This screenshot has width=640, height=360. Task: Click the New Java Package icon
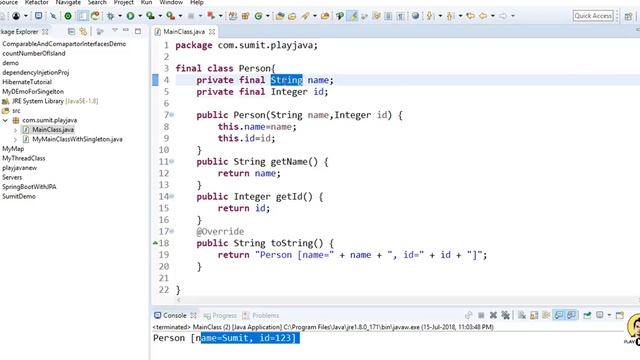[245, 16]
